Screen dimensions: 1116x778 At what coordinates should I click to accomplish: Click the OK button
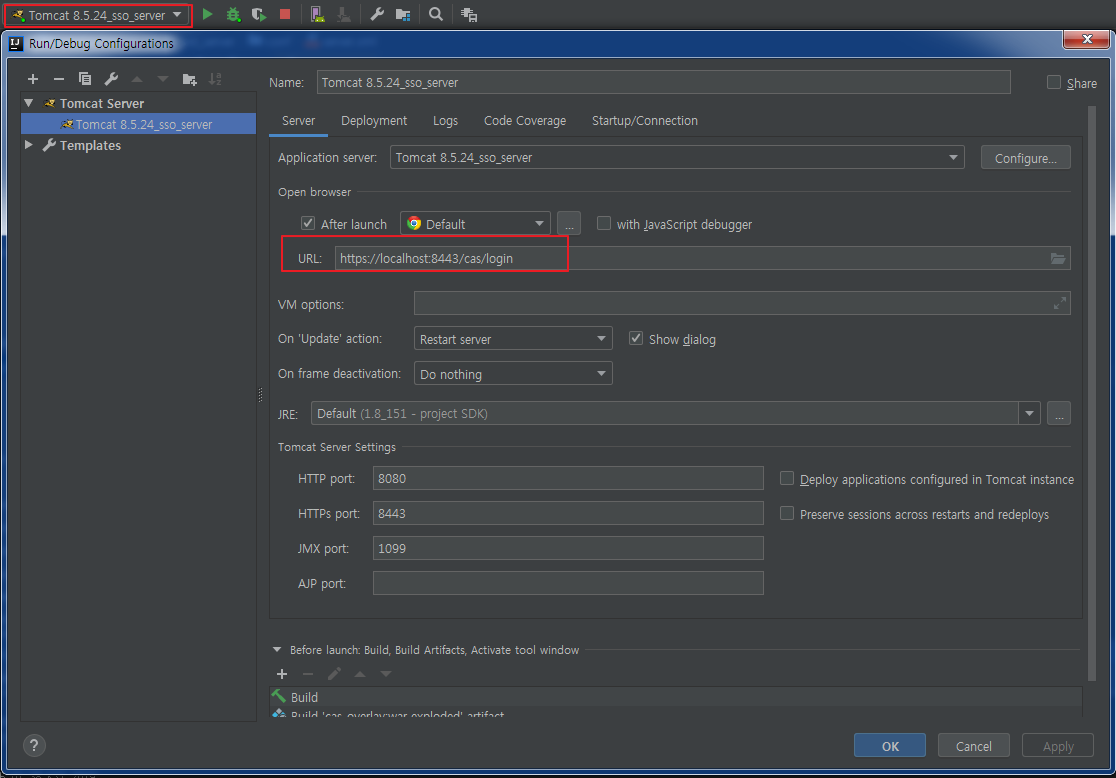890,746
